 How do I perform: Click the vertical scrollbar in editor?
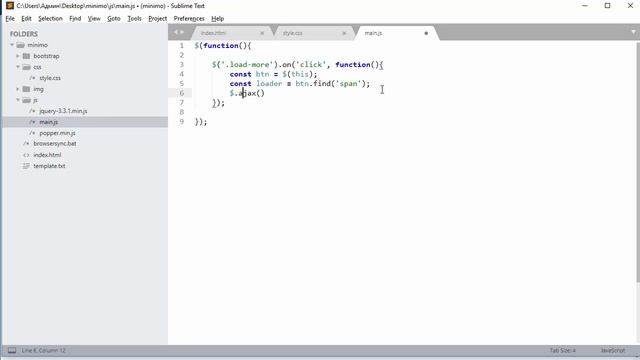pyautogui.click(x=638, y=161)
